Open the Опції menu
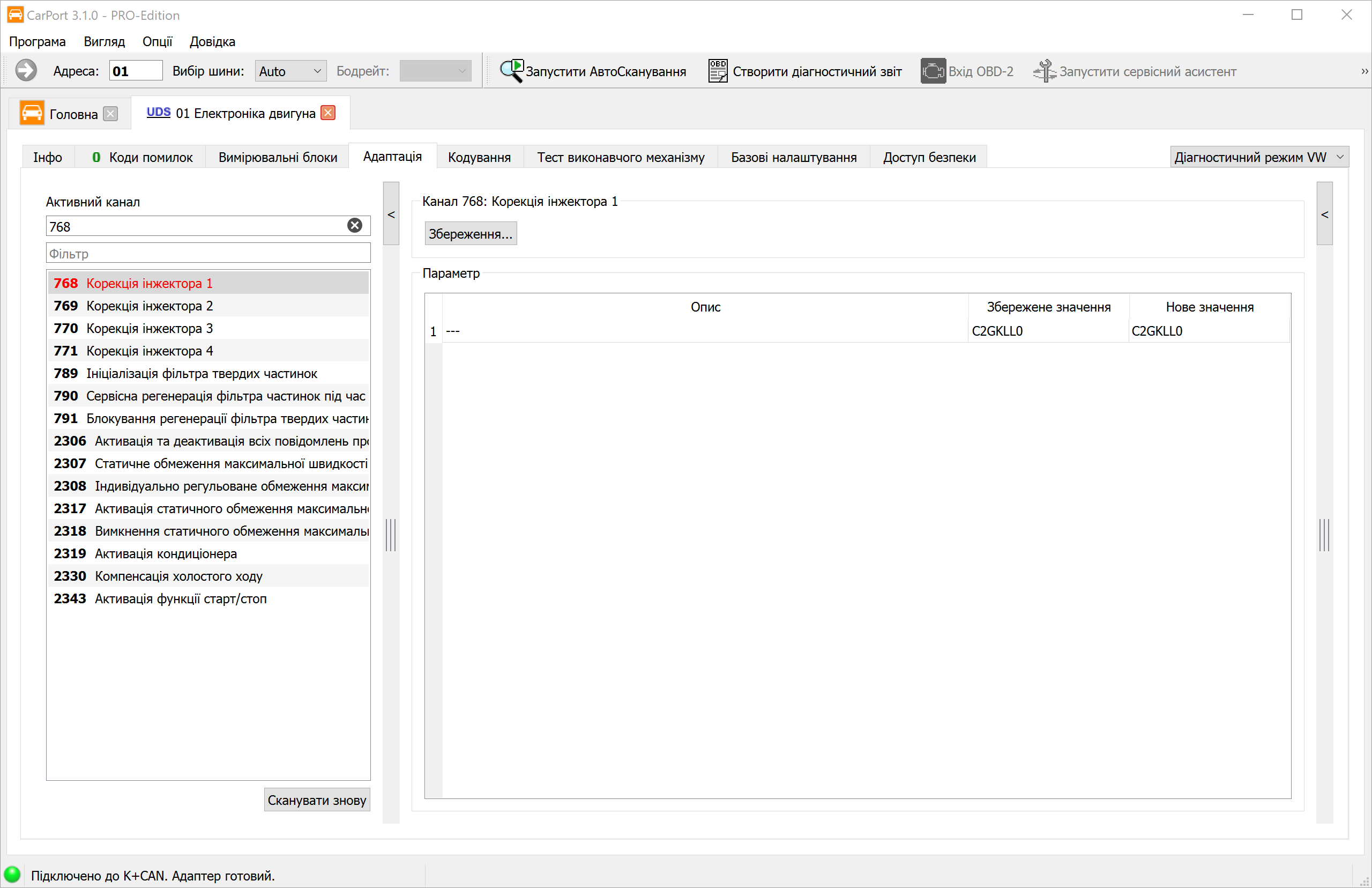Screen dimensions: 1372x888 [x=158, y=41]
